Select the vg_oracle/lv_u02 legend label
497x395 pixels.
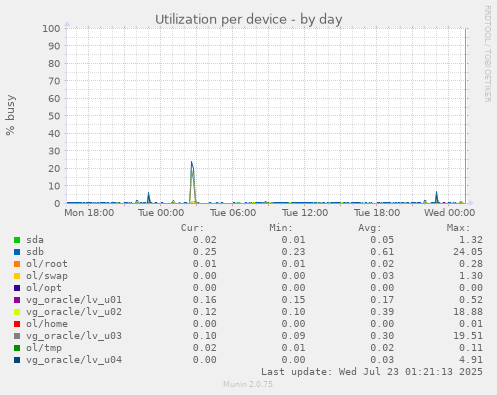click(74, 312)
